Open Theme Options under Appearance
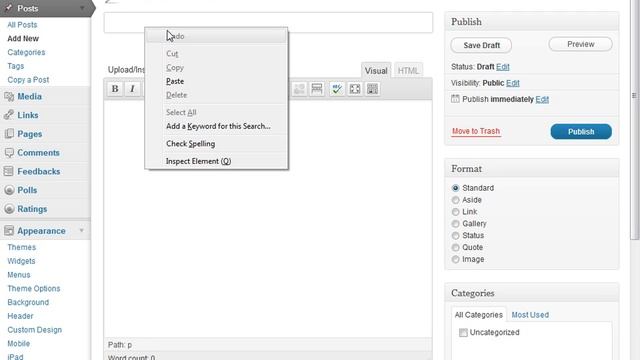The height and width of the screenshot is (360, 640). coord(34,289)
